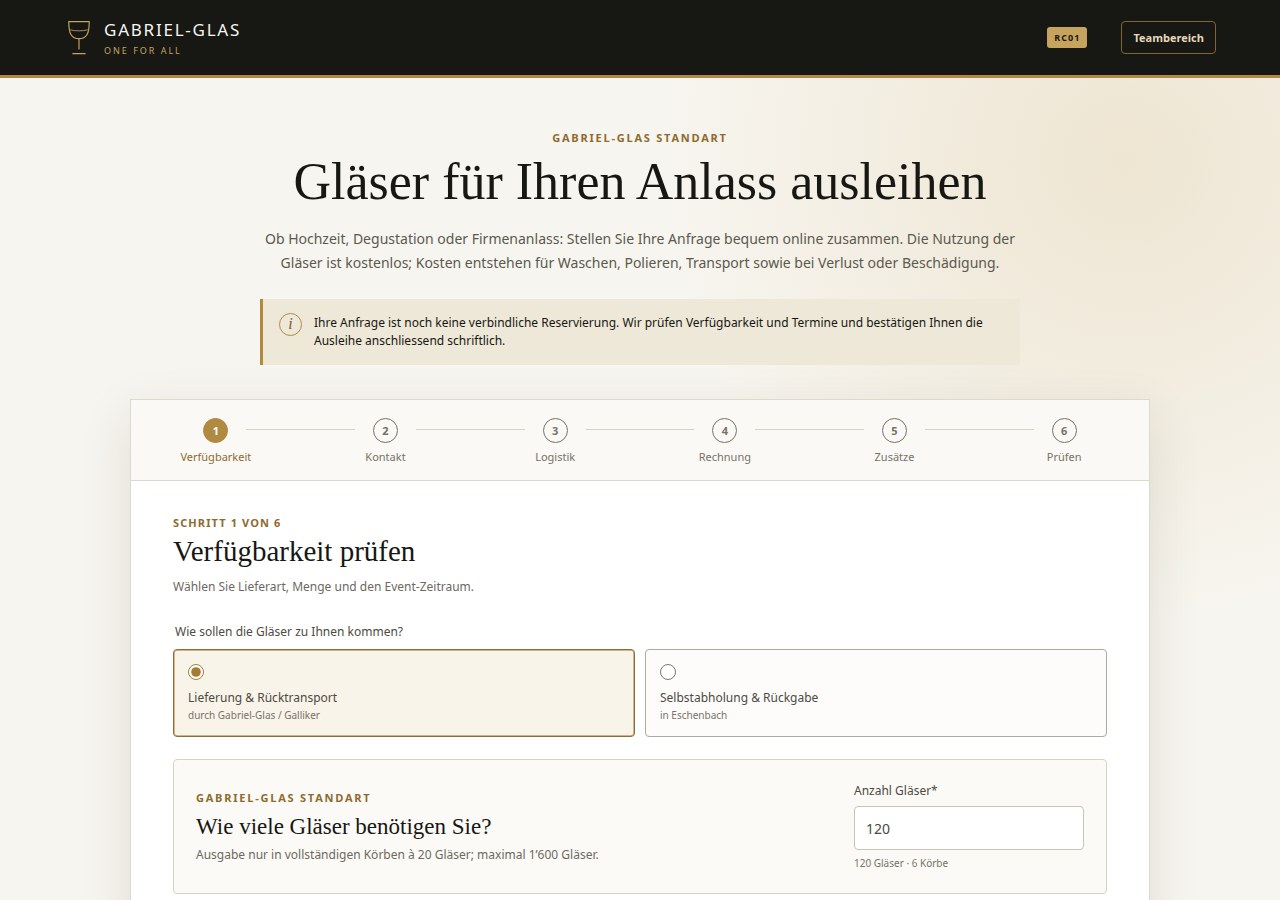Go to step 1 Verfügbarkeit
The image size is (1280, 900).
click(x=215, y=441)
